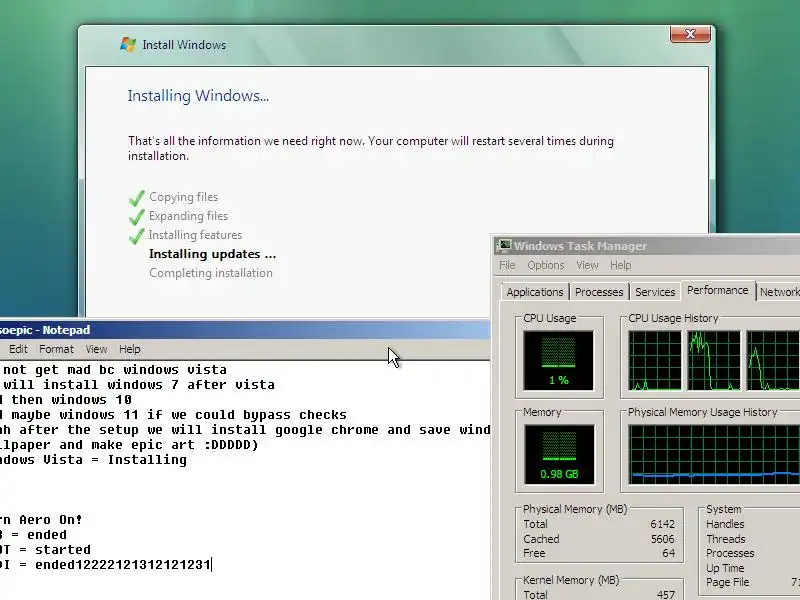Open the Options menu in Task Manager

click(x=545, y=265)
